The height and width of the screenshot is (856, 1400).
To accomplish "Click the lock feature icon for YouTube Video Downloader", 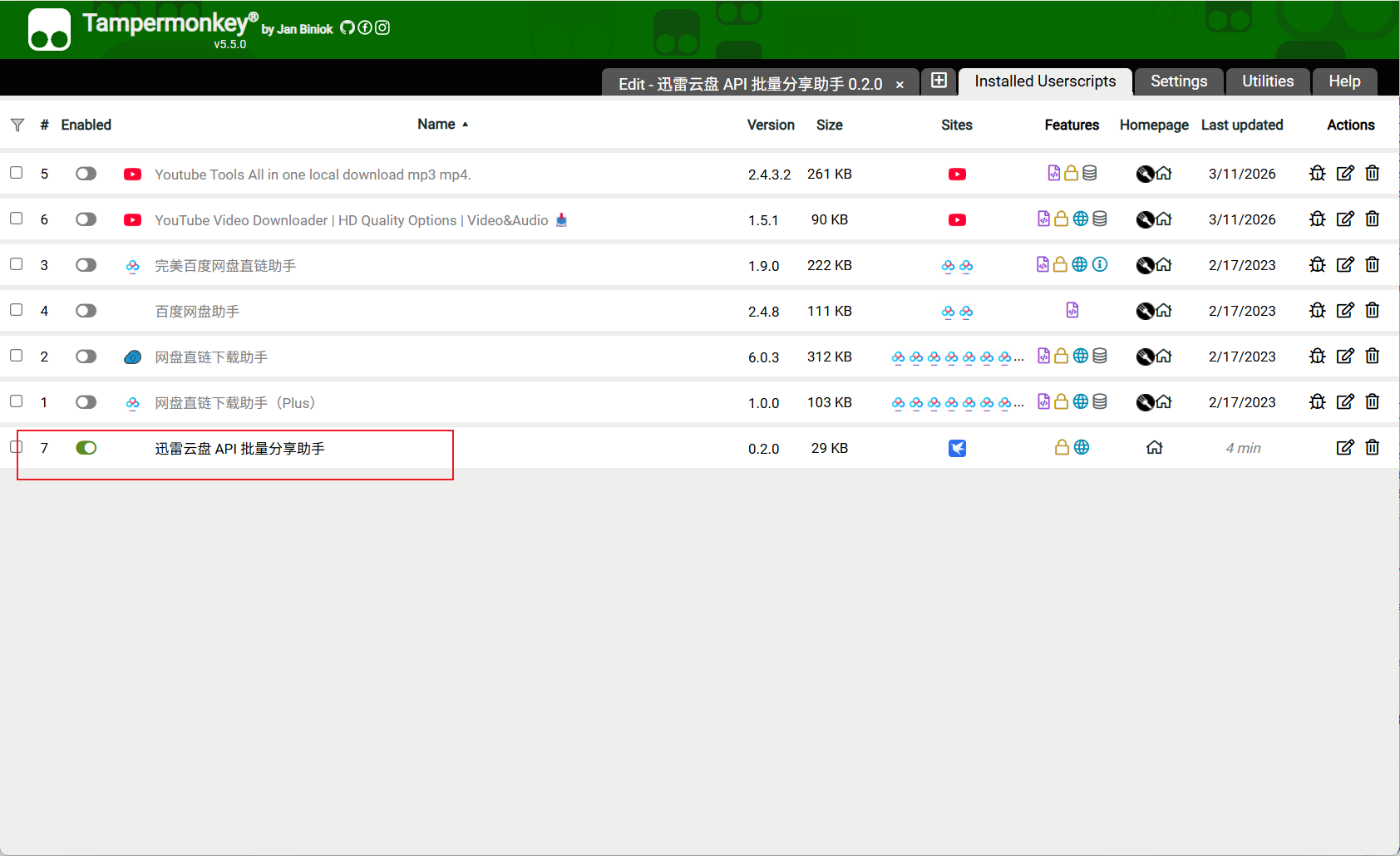I will 1062,219.
